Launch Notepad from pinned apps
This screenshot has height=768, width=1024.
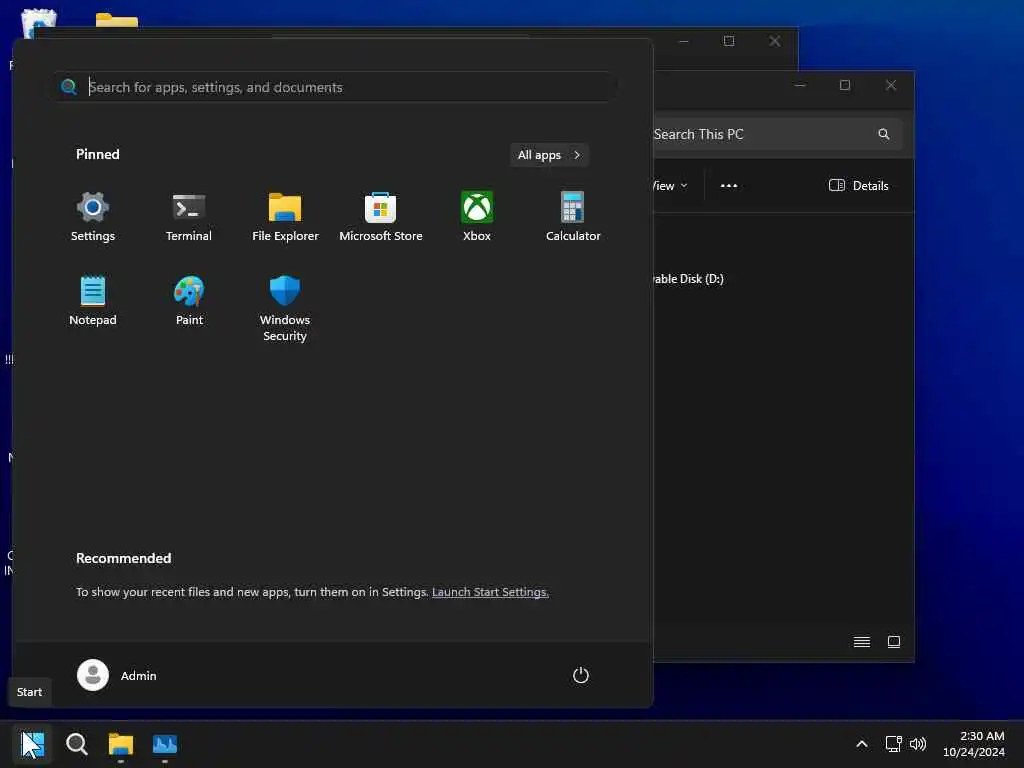point(93,300)
